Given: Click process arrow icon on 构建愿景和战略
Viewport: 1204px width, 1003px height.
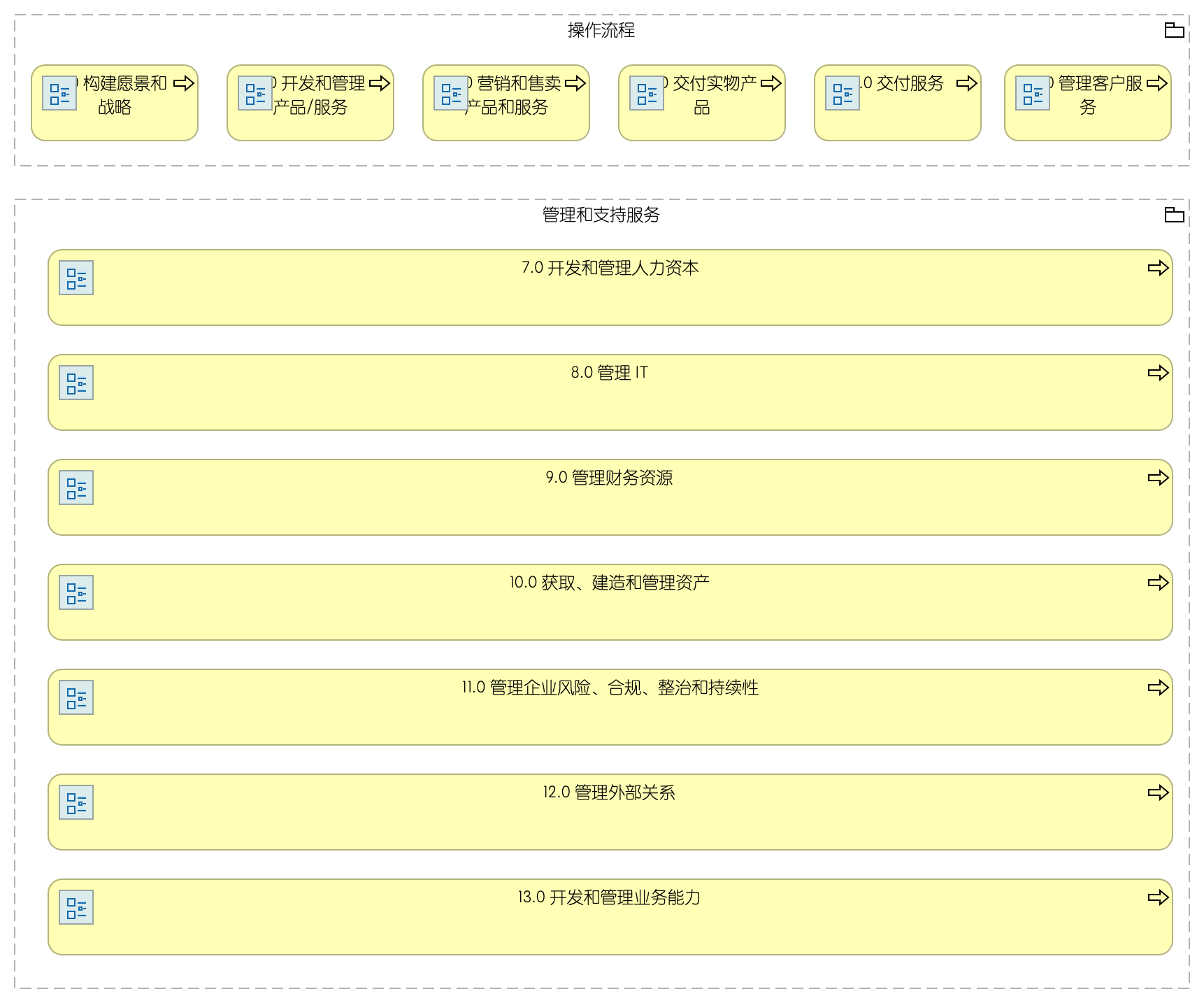Looking at the screenshot, I should click(184, 83).
